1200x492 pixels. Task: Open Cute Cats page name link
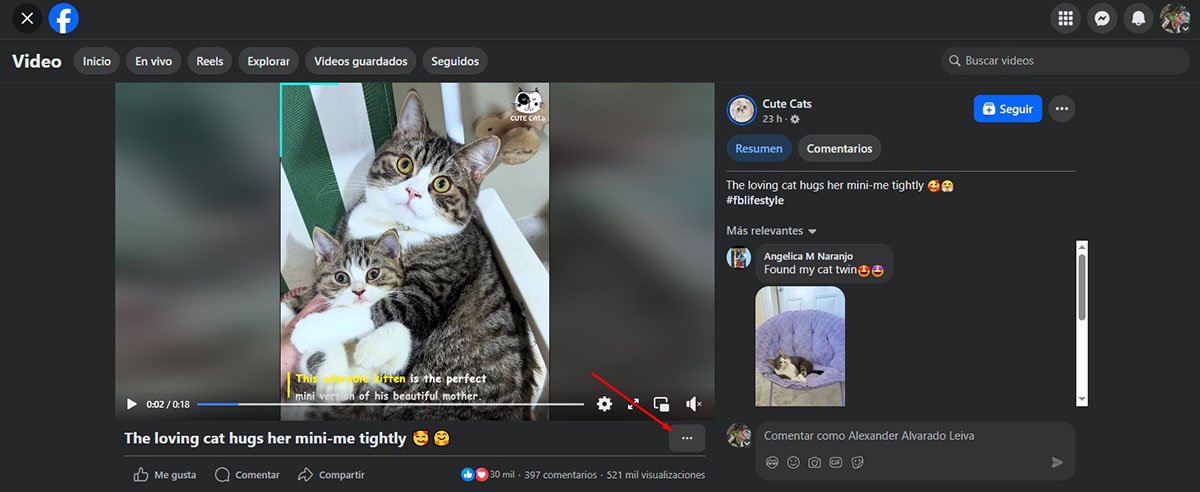click(x=787, y=104)
